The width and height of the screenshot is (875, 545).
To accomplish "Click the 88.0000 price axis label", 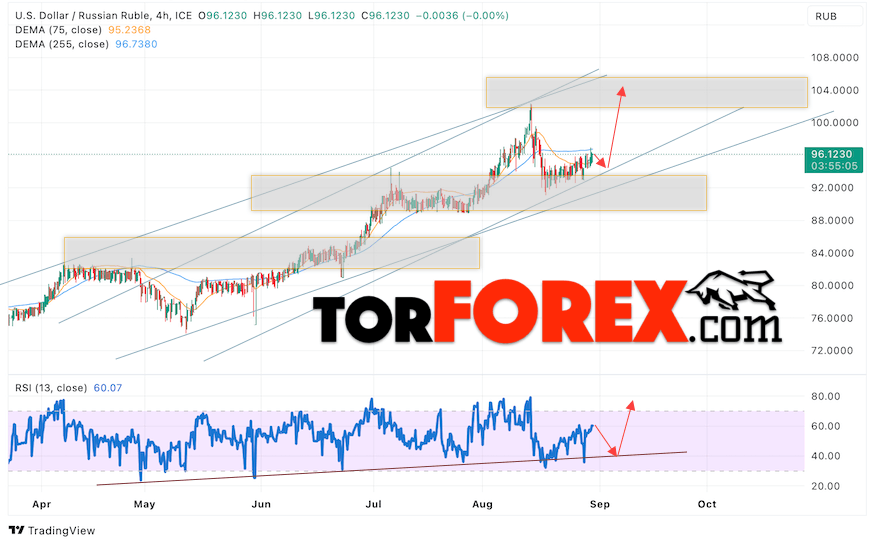I will [833, 220].
